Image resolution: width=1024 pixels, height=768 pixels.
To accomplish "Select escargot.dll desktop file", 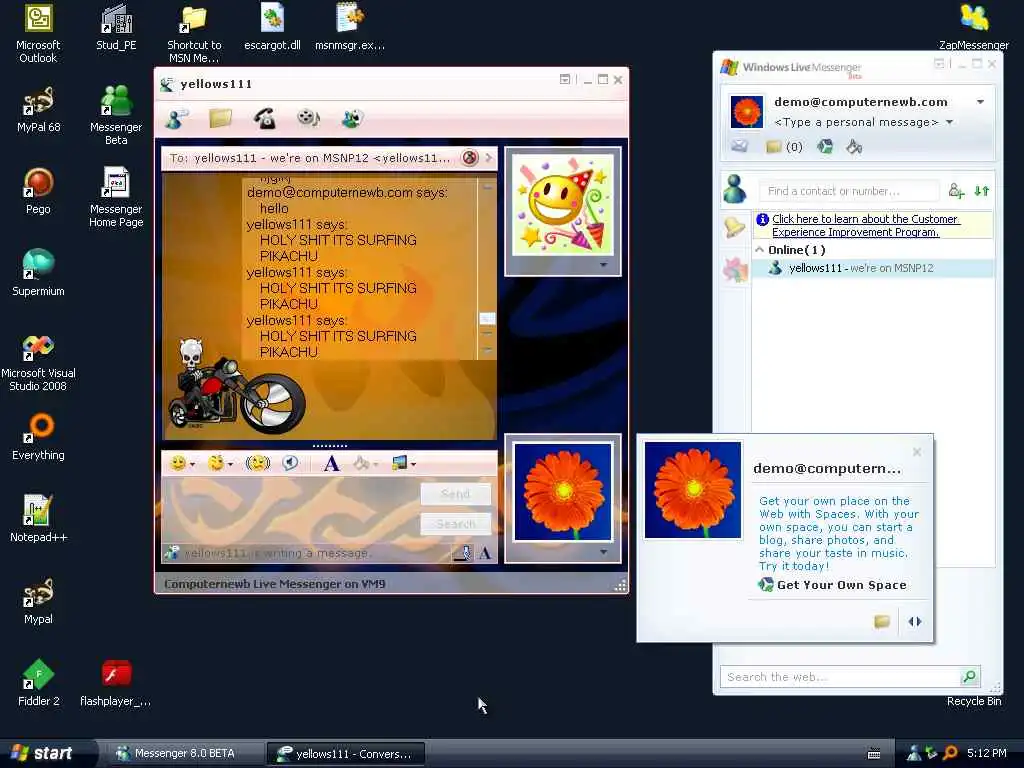I will tap(272, 27).
